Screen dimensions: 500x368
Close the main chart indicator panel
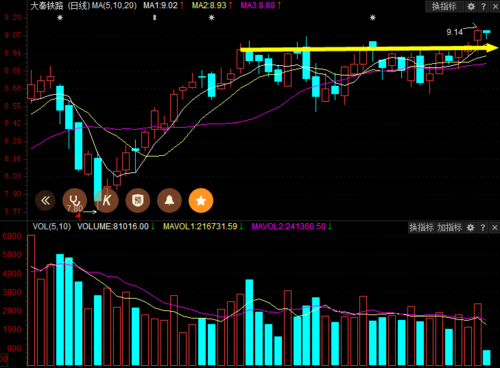pos(495,6)
